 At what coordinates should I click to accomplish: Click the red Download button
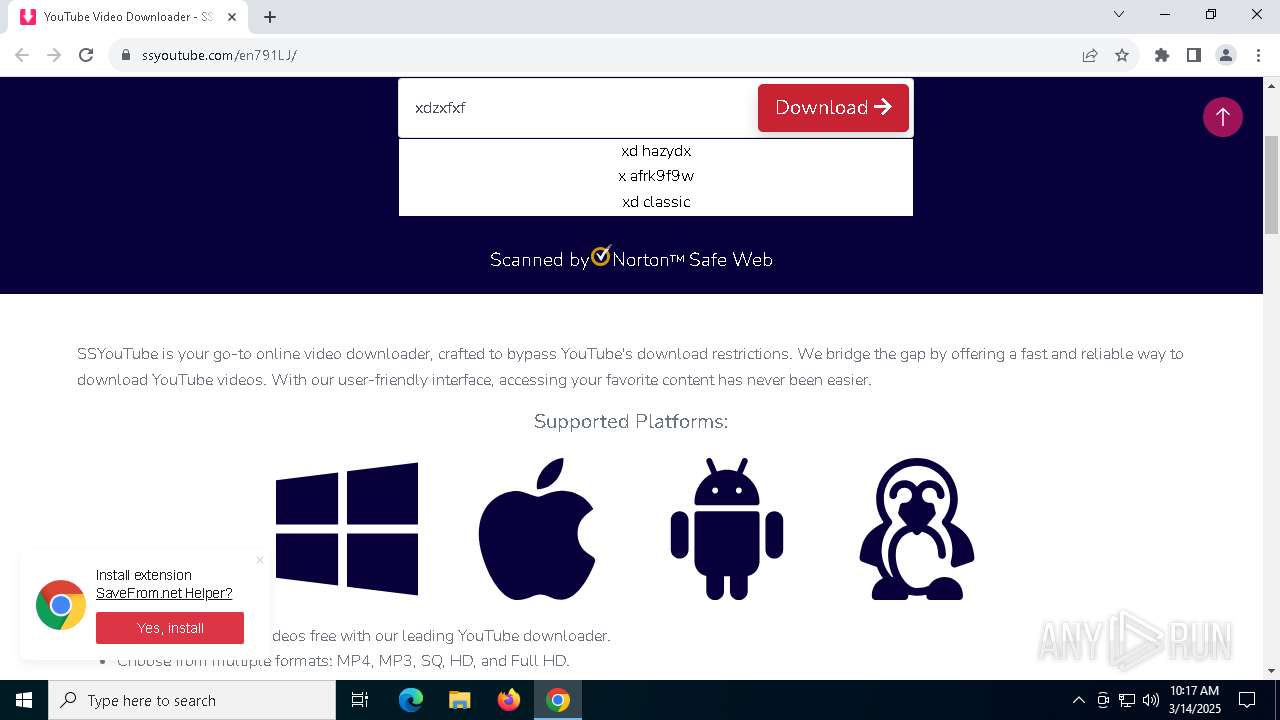tap(833, 107)
